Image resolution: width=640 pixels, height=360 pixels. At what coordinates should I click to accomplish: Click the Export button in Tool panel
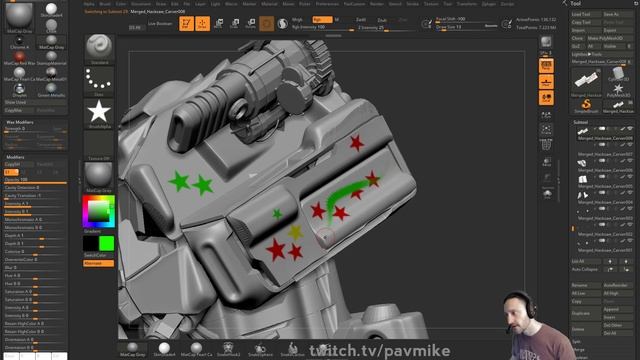point(618,30)
